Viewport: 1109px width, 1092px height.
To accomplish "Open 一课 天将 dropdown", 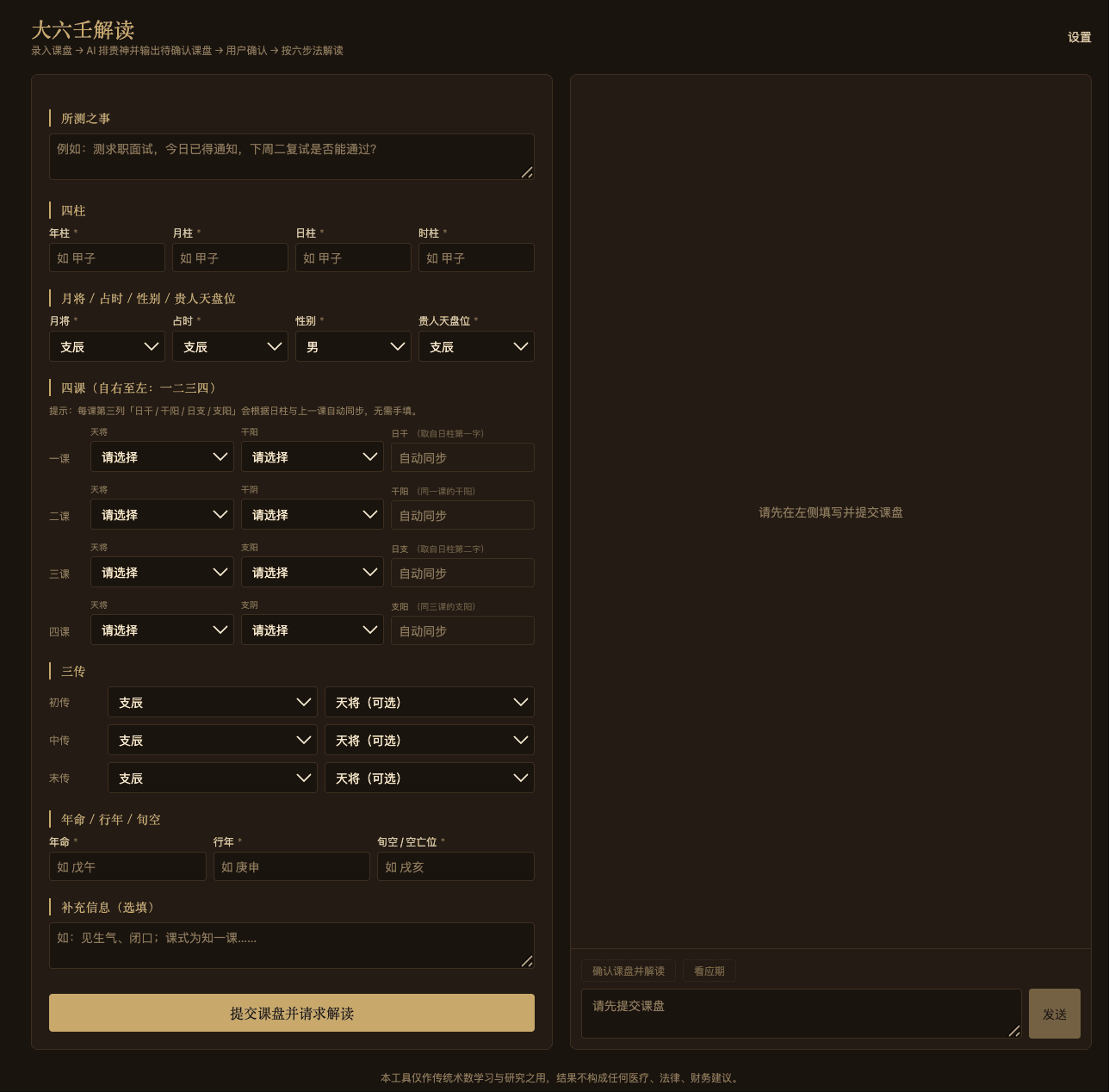I will [162, 456].
